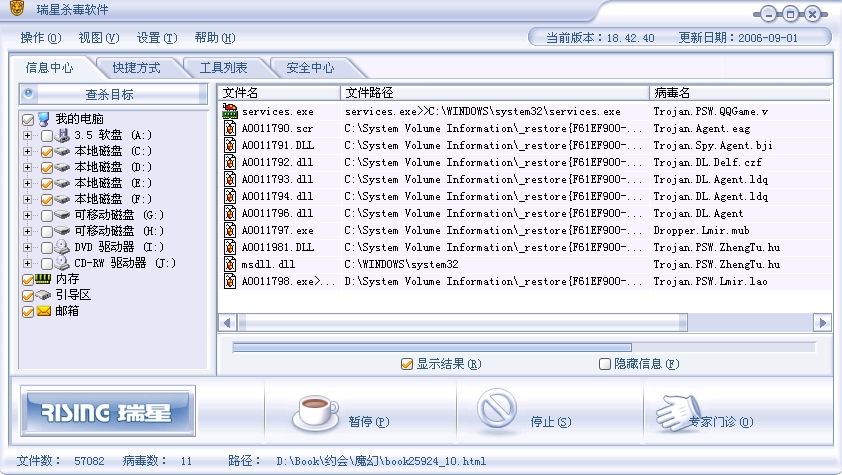Click the mailbox envelope icon (邮箱)
The width and height of the screenshot is (842, 475).
[x=43, y=311]
